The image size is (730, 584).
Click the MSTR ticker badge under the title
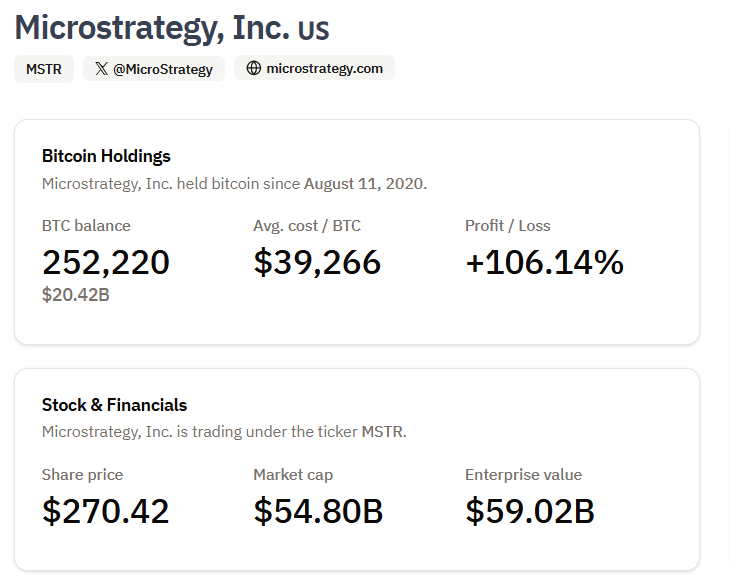point(43,69)
